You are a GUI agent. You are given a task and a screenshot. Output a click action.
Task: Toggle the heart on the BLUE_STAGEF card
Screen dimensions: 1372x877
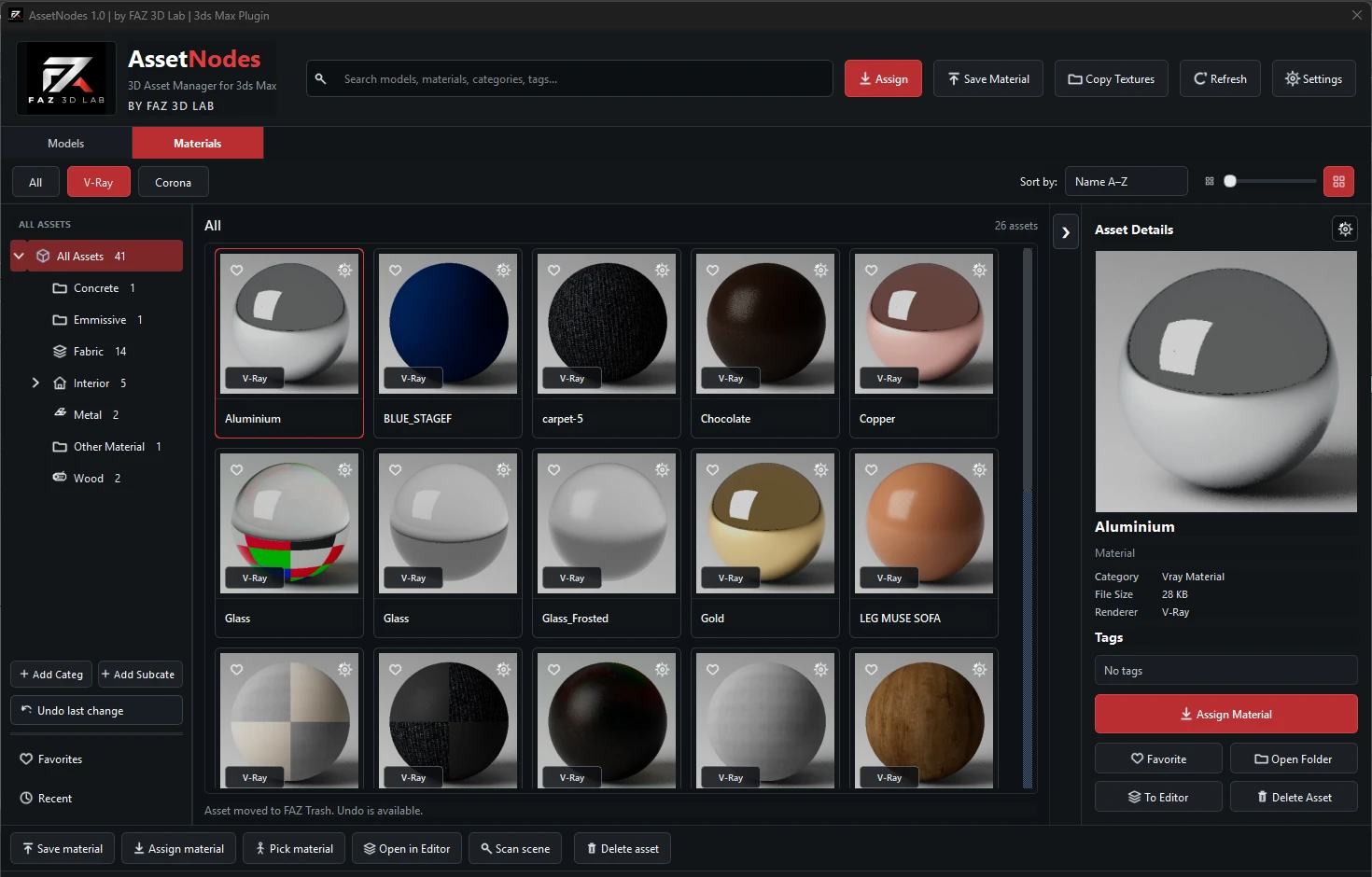[x=396, y=270]
